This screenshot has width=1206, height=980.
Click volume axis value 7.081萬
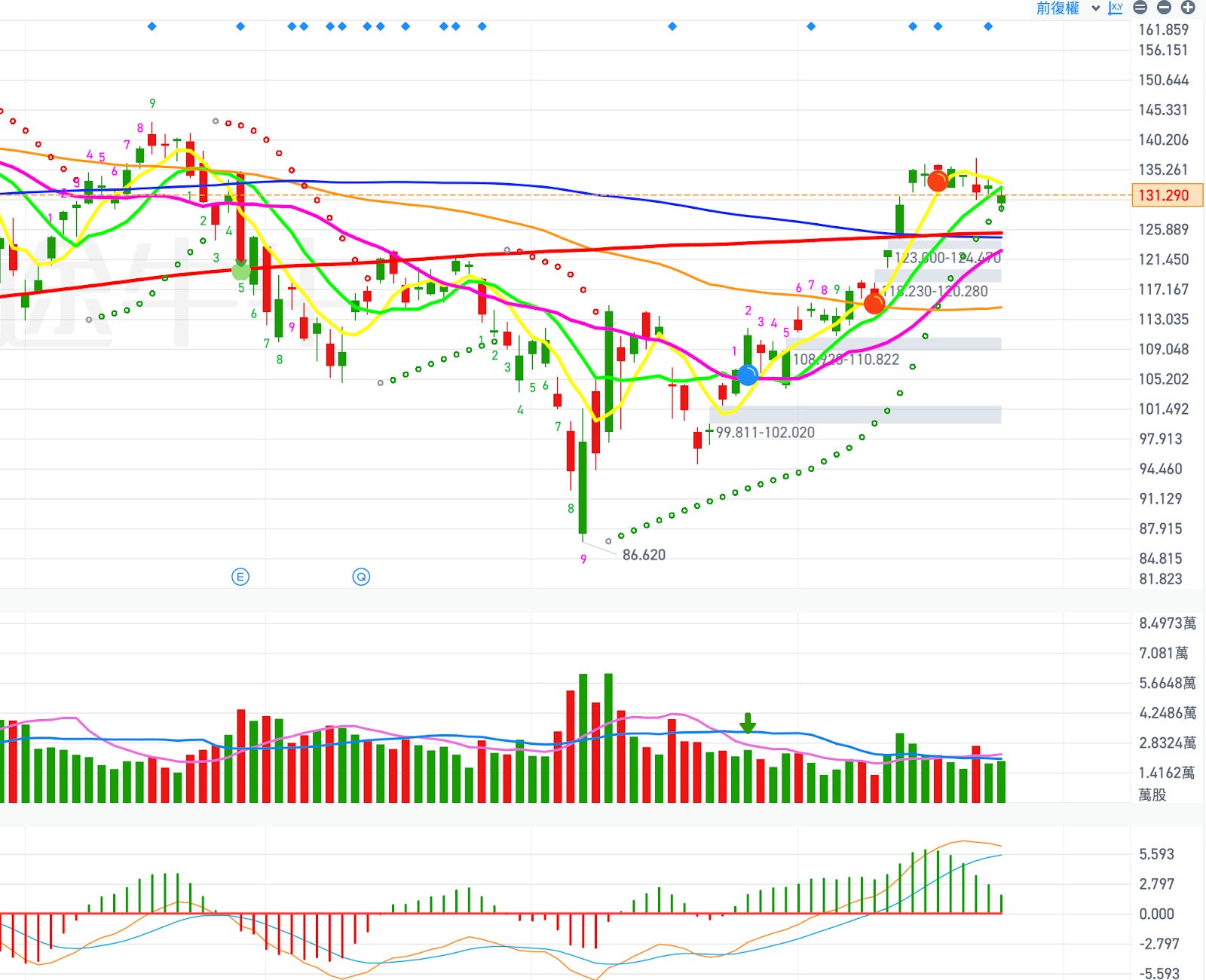pos(1164,654)
